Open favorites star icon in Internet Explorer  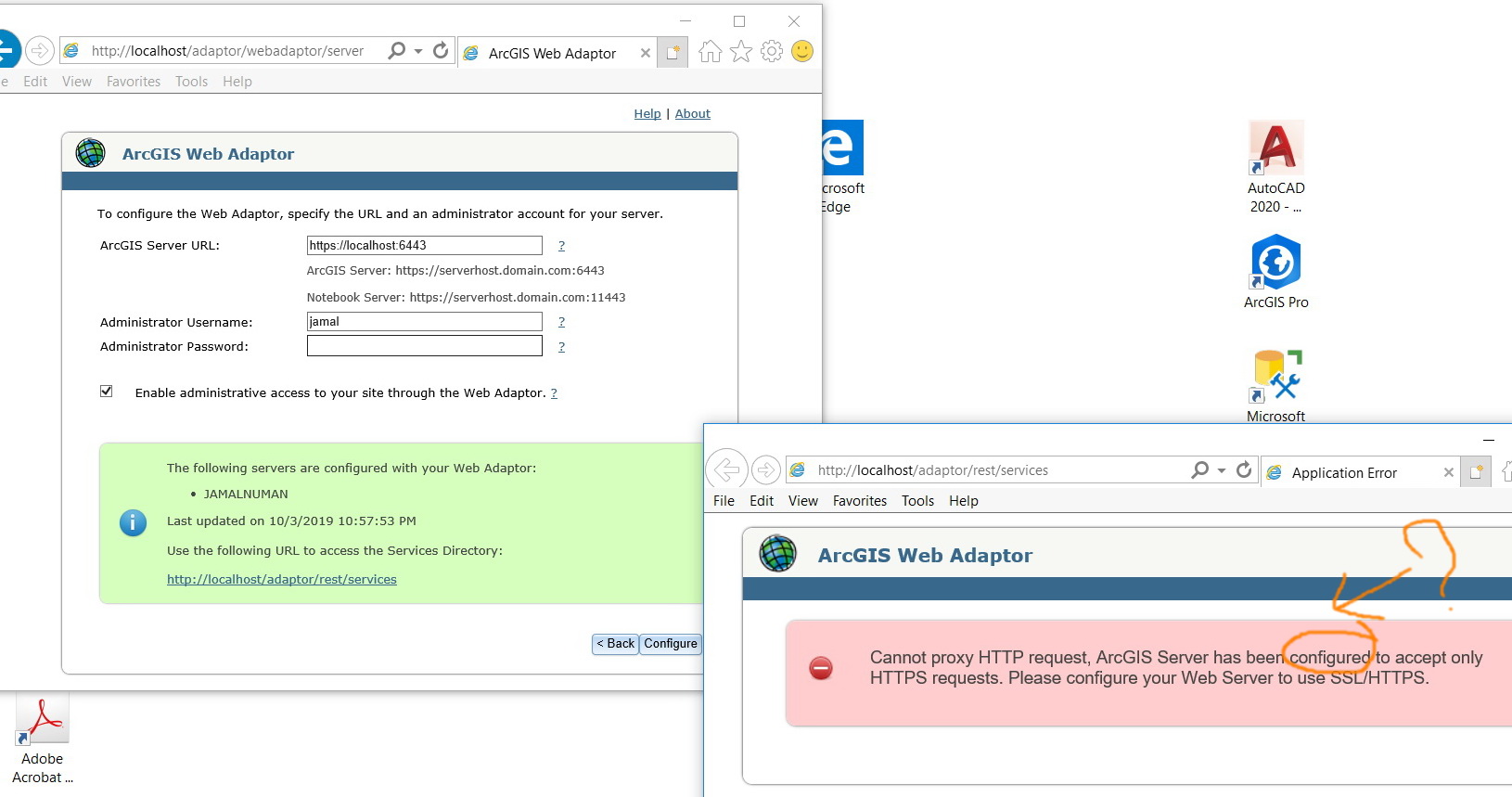[x=741, y=51]
